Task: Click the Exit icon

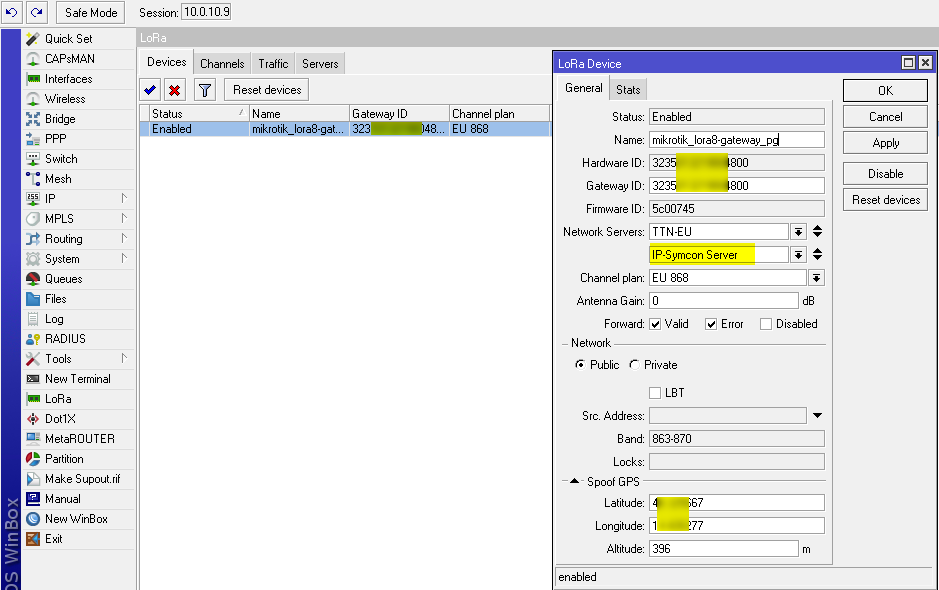Action: (33, 538)
